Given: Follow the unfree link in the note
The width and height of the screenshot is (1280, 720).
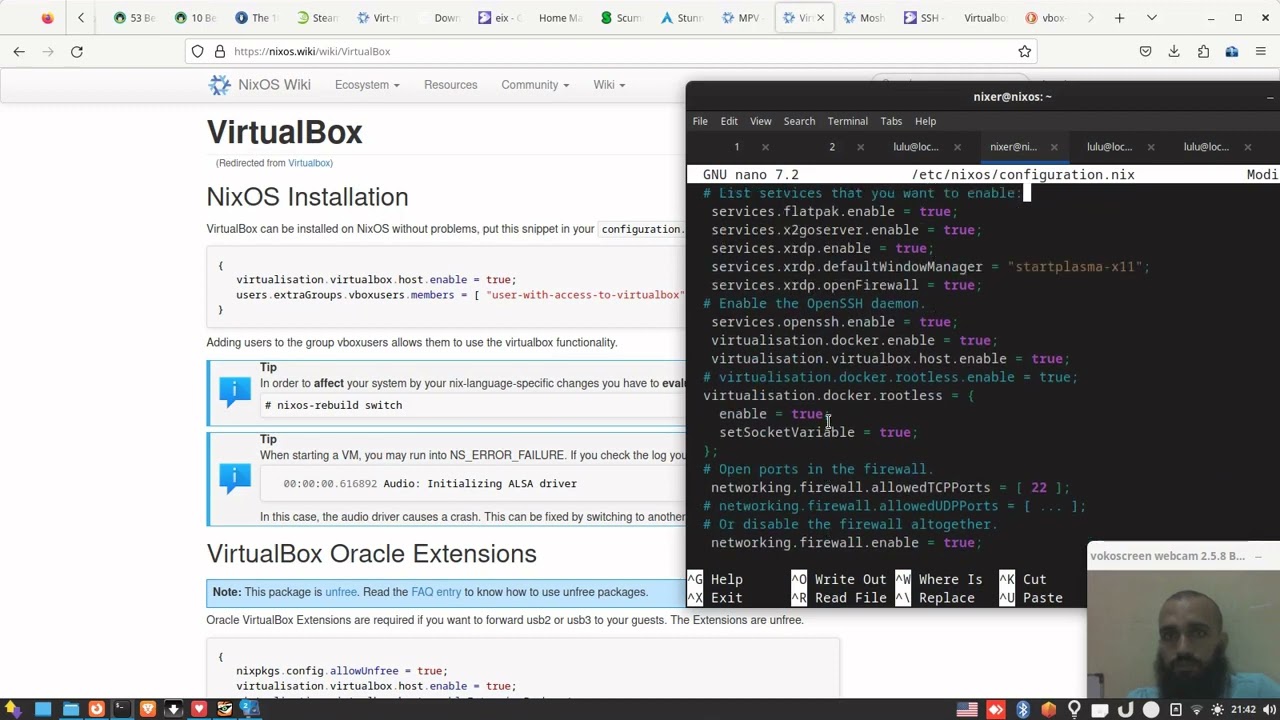Looking at the screenshot, I should (340, 592).
